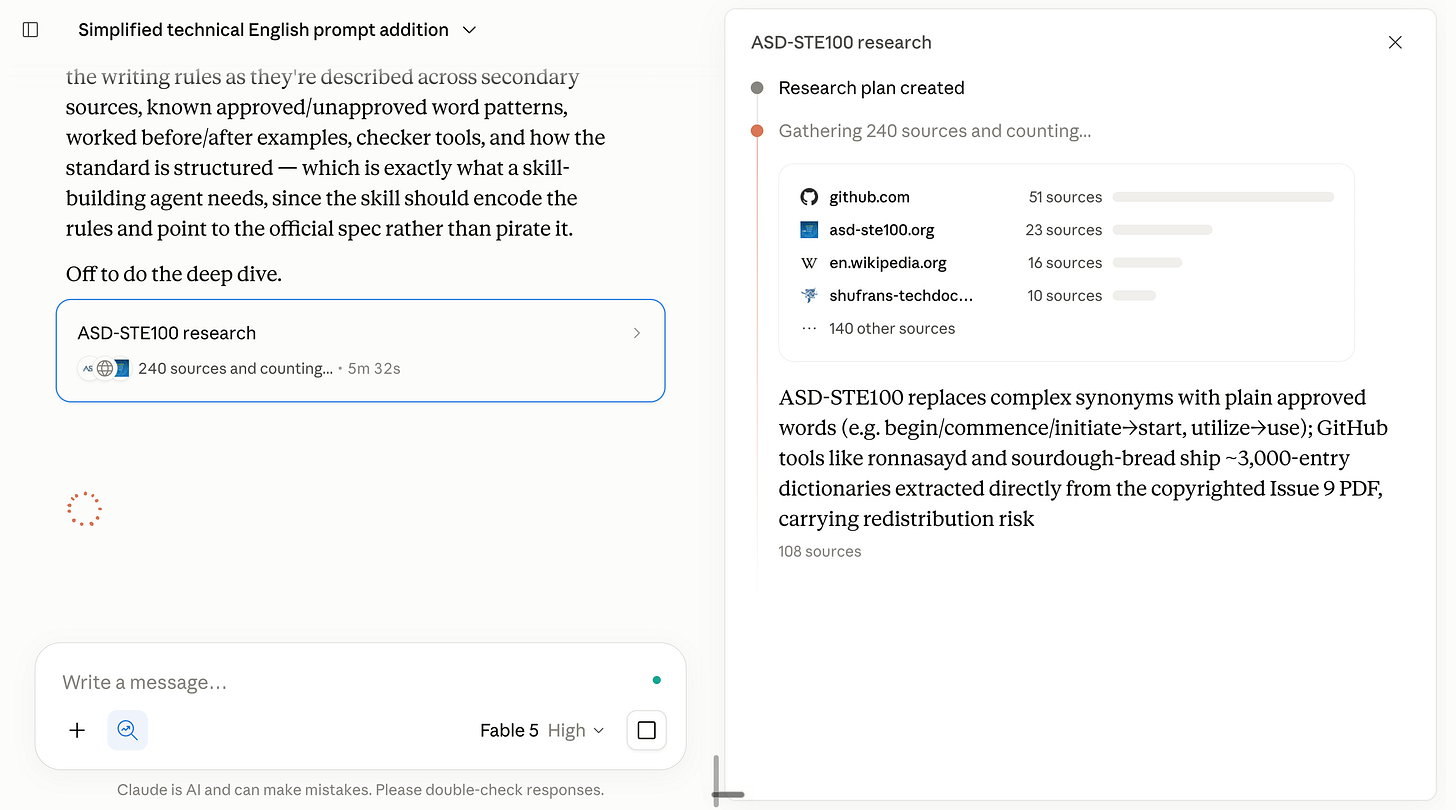
Task: Click the '5m 32s' elapsed time text
Action: pos(374,368)
